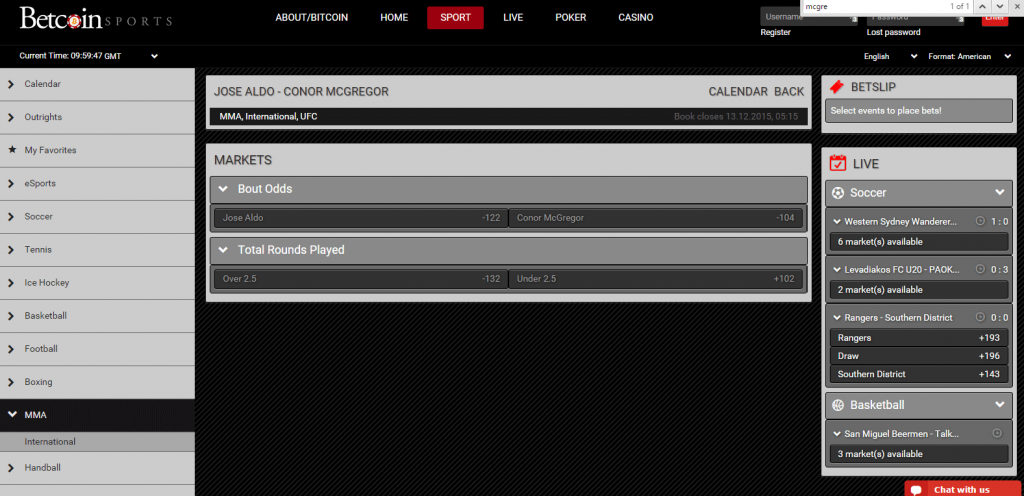Open the Poker section
This screenshot has width=1024, height=496.
[x=571, y=18]
